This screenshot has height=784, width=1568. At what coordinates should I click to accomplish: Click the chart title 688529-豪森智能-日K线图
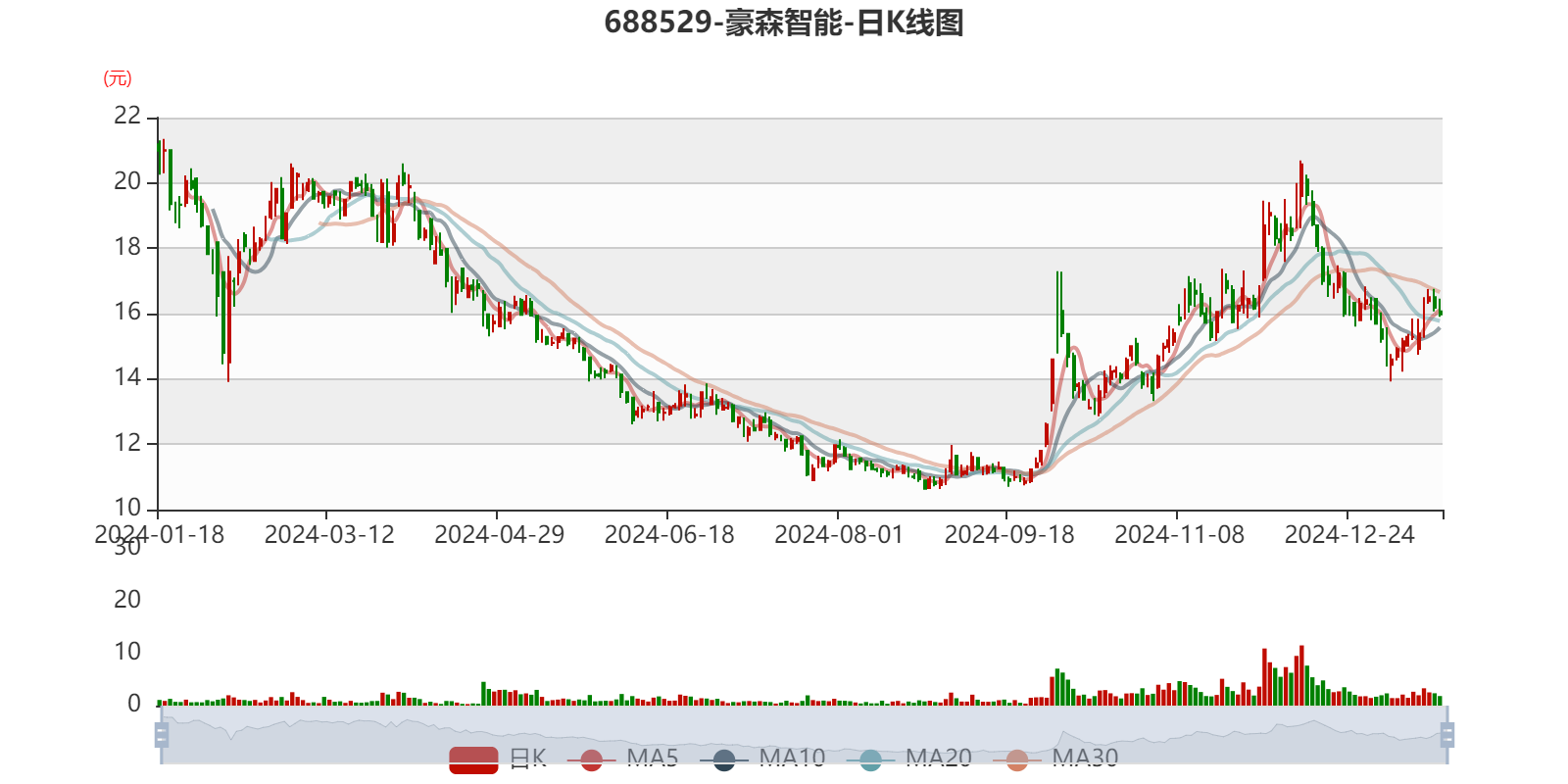pyautogui.click(x=784, y=22)
